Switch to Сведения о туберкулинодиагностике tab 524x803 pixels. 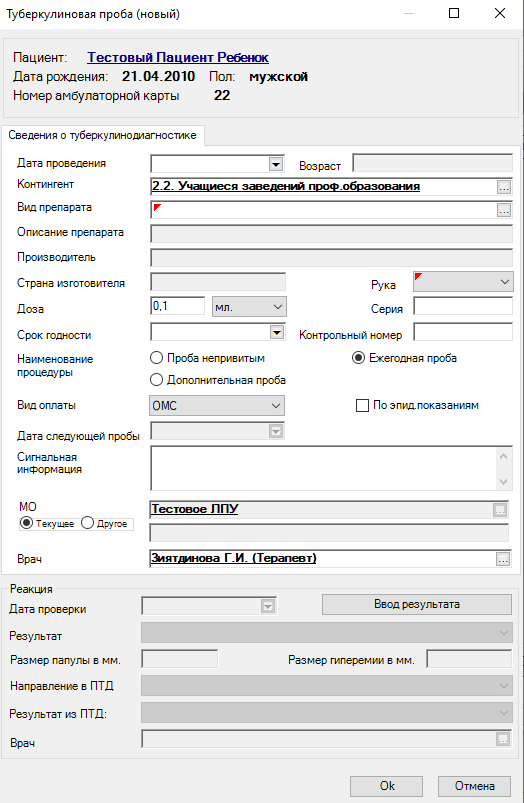tap(102, 136)
